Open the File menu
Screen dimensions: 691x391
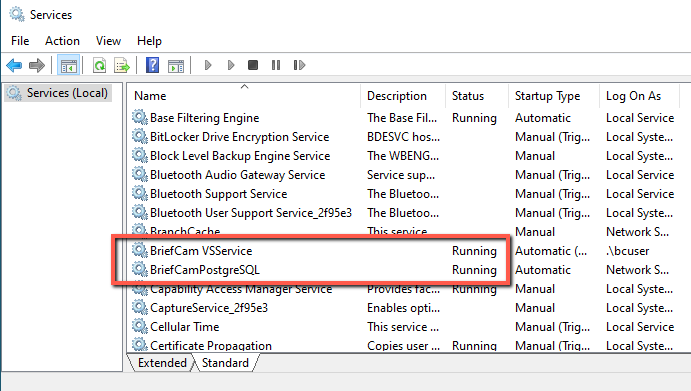[x=20, y=41]
